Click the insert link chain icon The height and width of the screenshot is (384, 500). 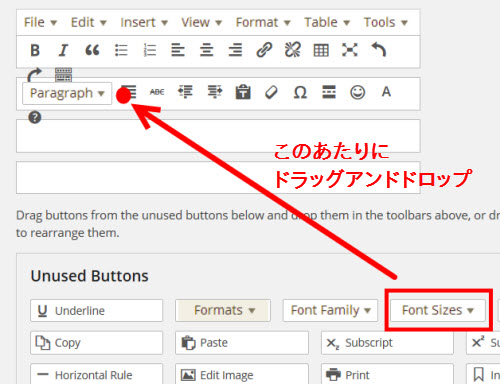[264, 50]
